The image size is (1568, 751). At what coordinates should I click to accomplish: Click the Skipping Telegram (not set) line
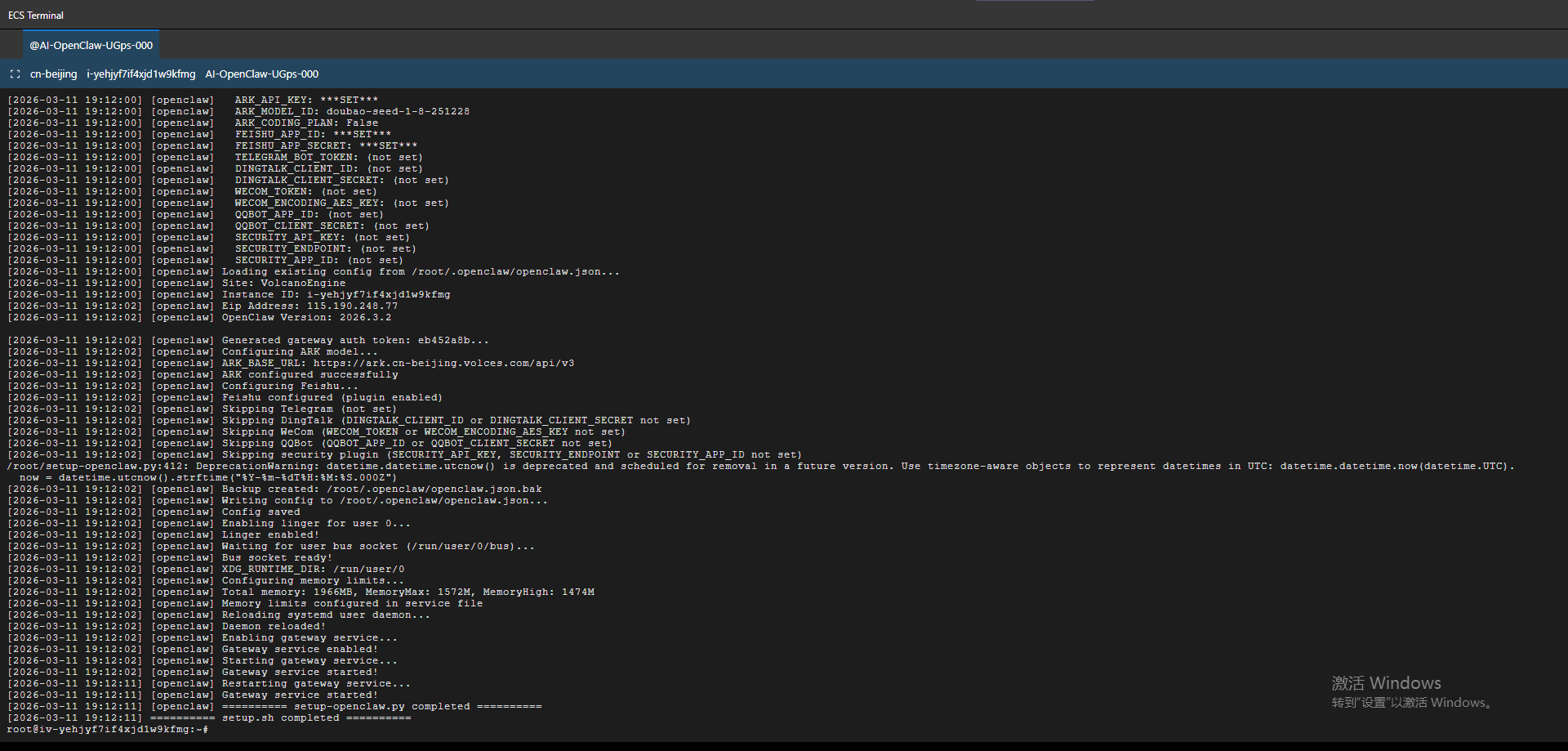pyautogui.click(x=202, y=409)
